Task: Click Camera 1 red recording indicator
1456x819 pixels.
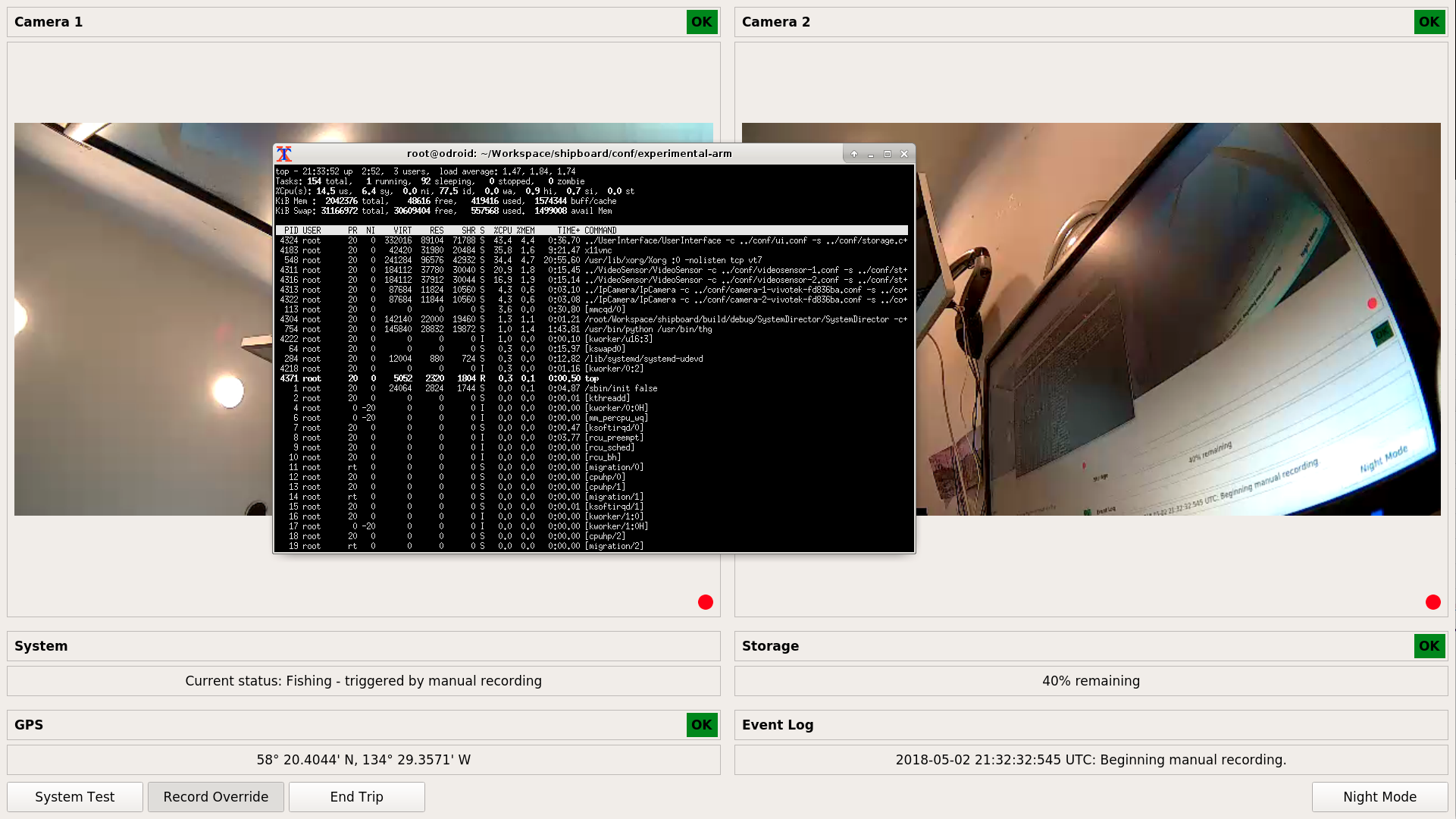Action: pos(706,602)
